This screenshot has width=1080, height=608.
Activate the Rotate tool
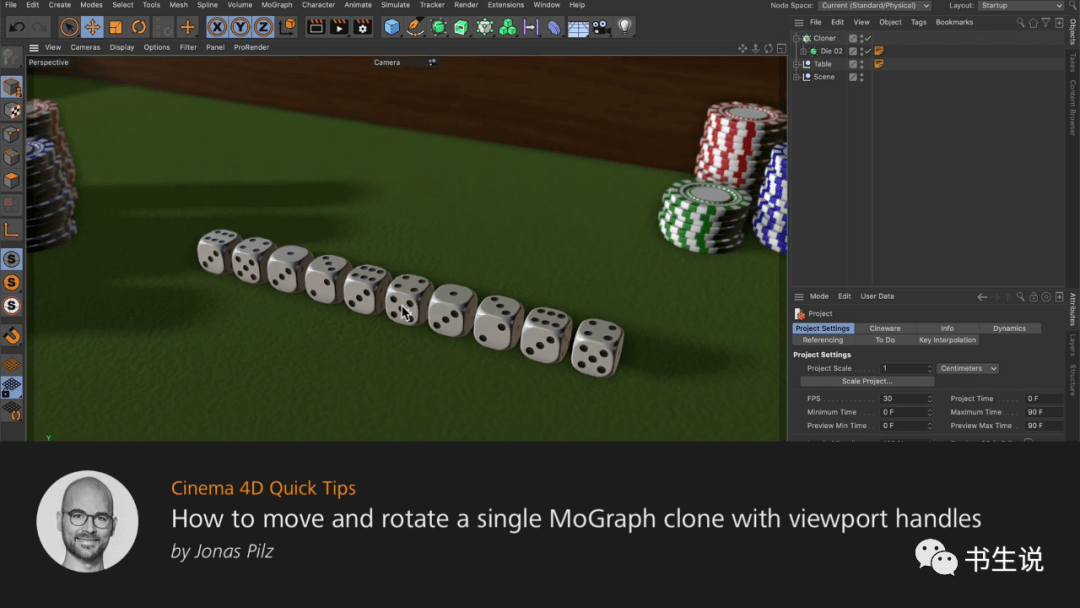(x=139, y=28)
